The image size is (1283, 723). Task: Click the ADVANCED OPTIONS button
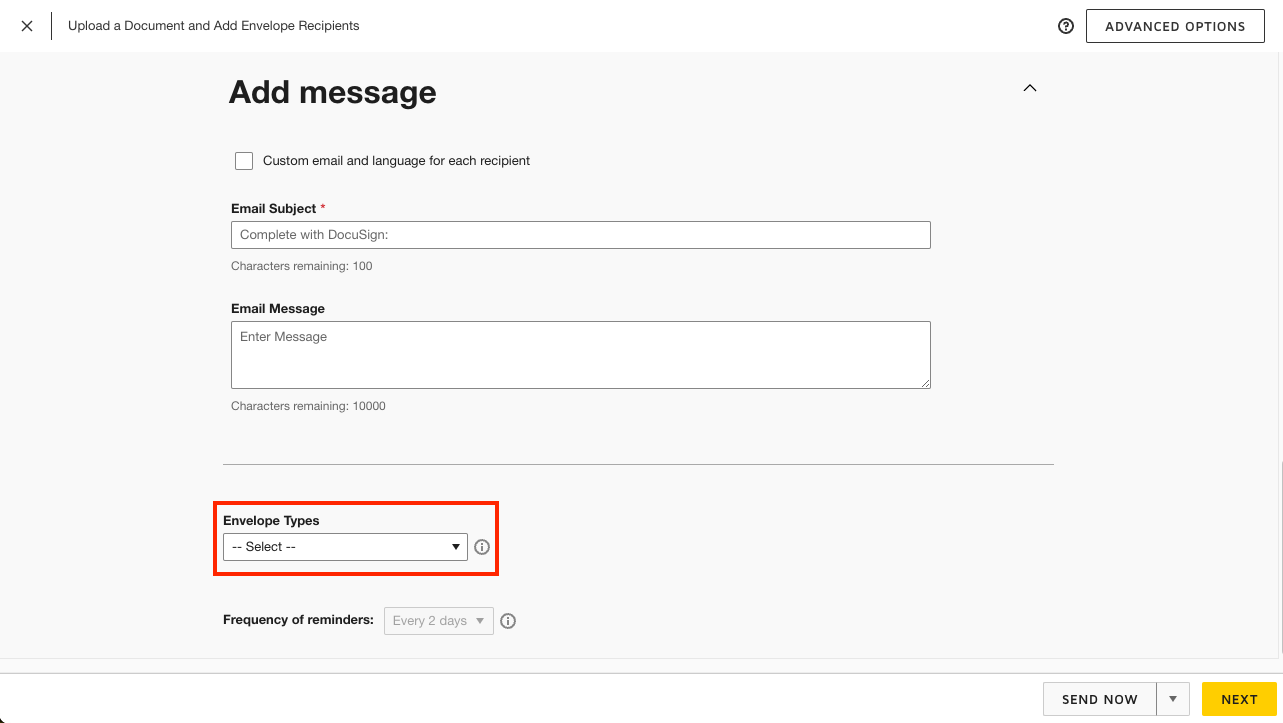coord(1175,27)
